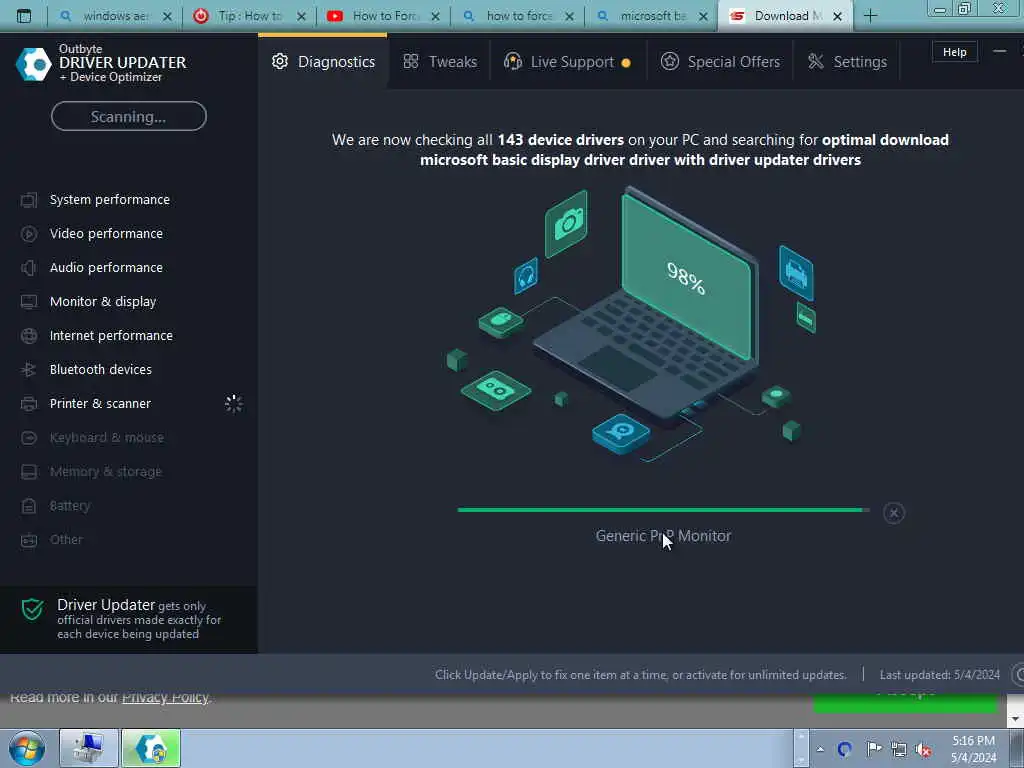The width and height of the screenshot is (1024, 768).
Task: Click the taskbar clock showing 5:16 PM
Action: 973,749
